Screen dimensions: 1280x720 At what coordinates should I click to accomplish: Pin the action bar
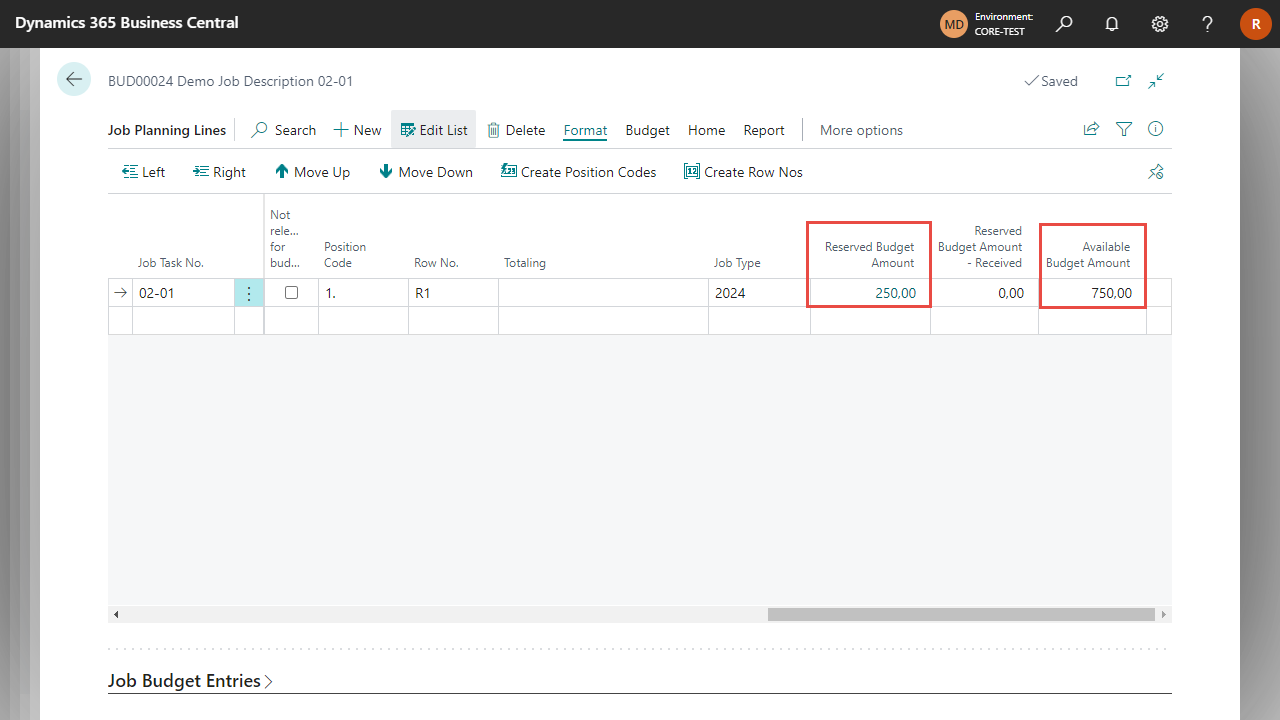[x=1156, y=172]
